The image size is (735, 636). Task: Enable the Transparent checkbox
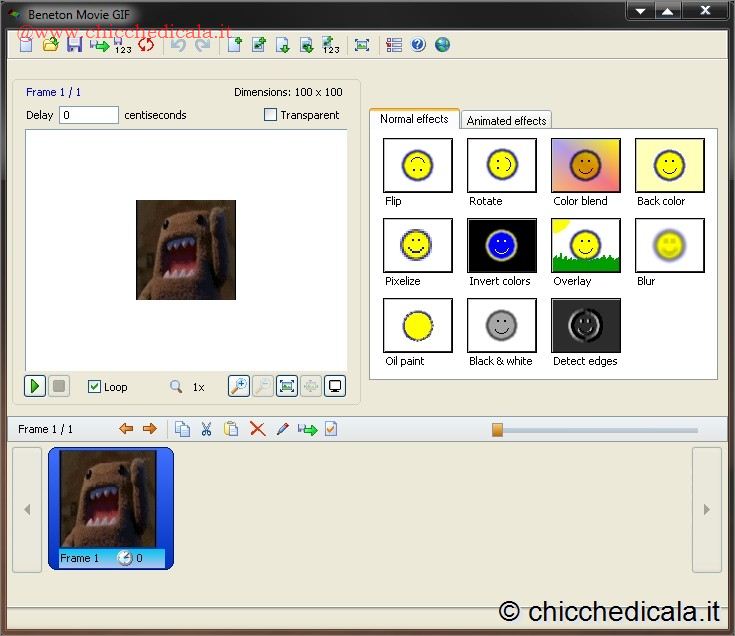pos(270,115)
